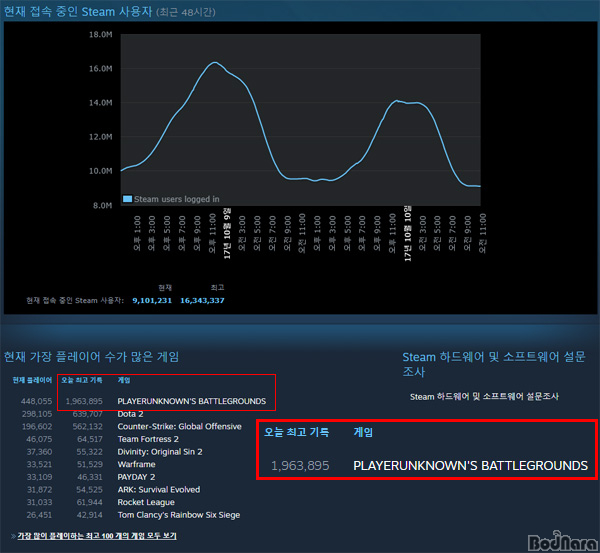The image size is (600, 553).
Task: Click the 현재 가장 플레이어 수가 많은 게임 heading
Action: pyautogui.click(x=91, y=357)
